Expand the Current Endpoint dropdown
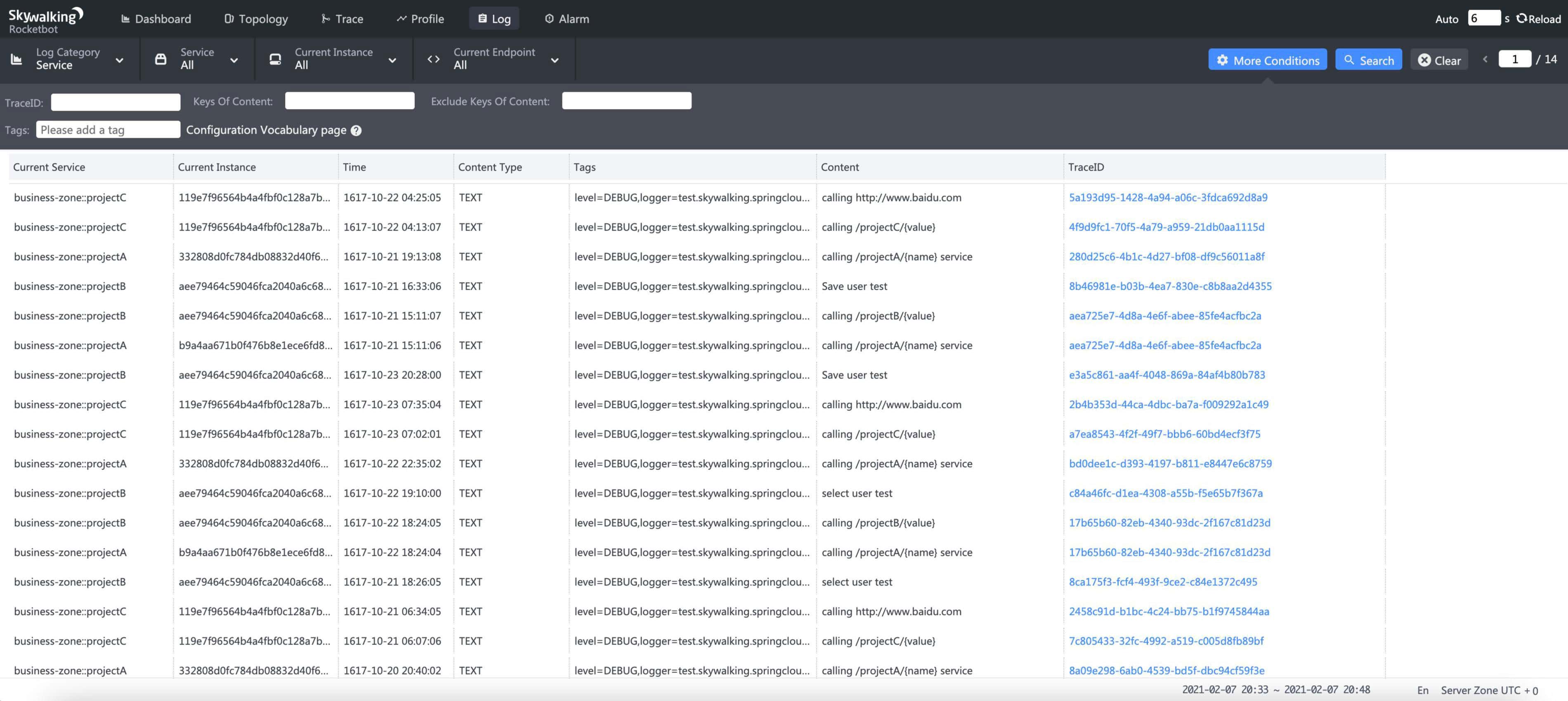The width and height of the screenshot is (1568, 701). tap(555, 60)
